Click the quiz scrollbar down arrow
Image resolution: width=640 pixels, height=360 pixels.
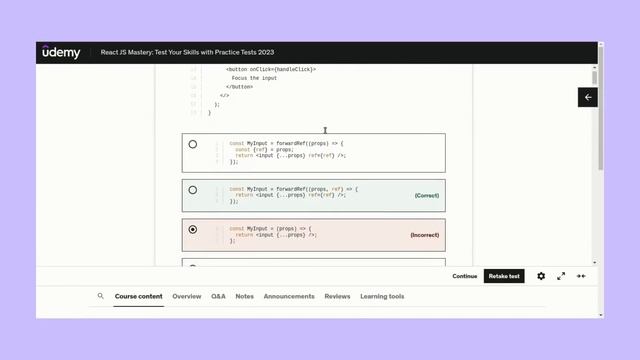[x=594, y=262]
